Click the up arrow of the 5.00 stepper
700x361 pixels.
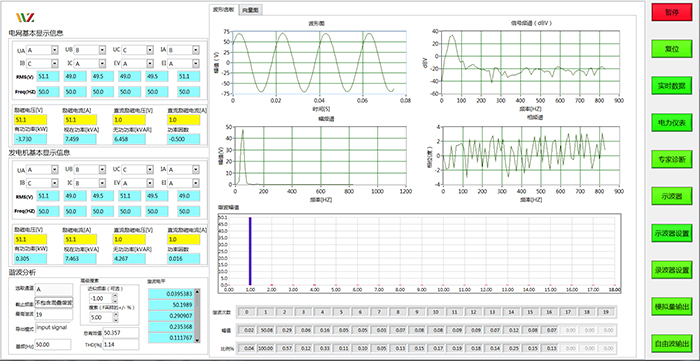[x=115, y=315]
